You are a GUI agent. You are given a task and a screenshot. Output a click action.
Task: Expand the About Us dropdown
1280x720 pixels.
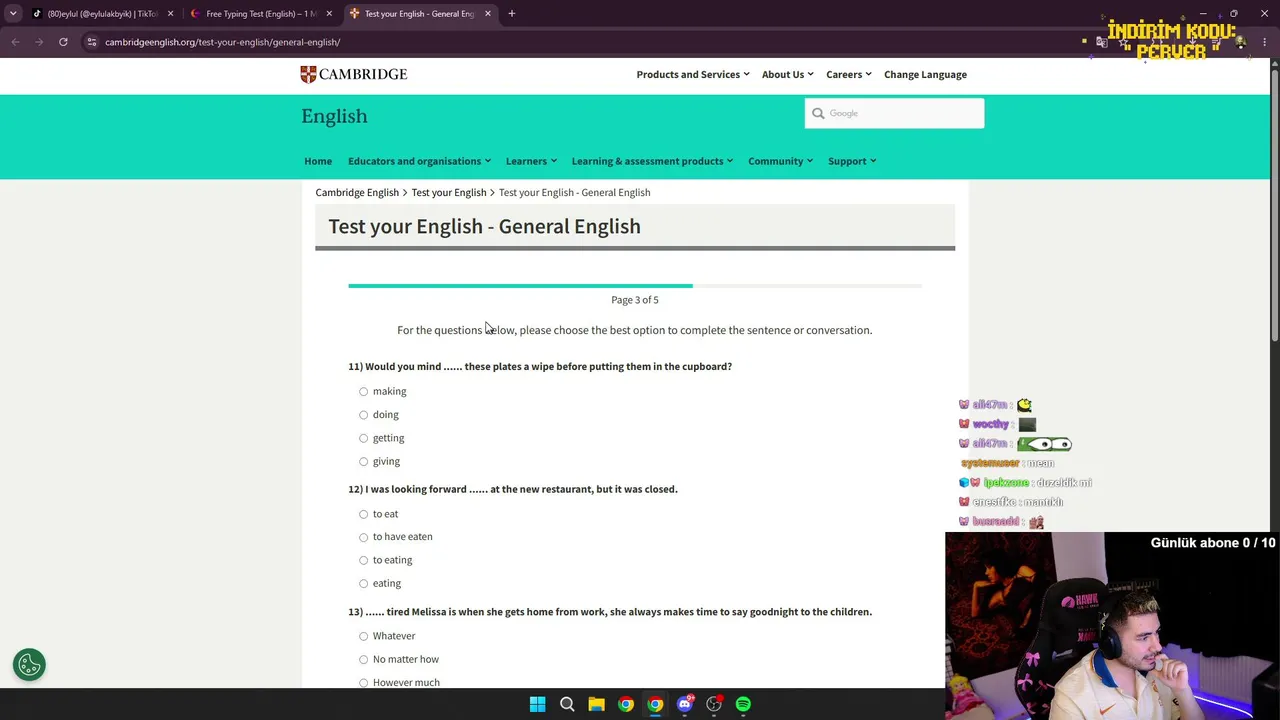787,74
